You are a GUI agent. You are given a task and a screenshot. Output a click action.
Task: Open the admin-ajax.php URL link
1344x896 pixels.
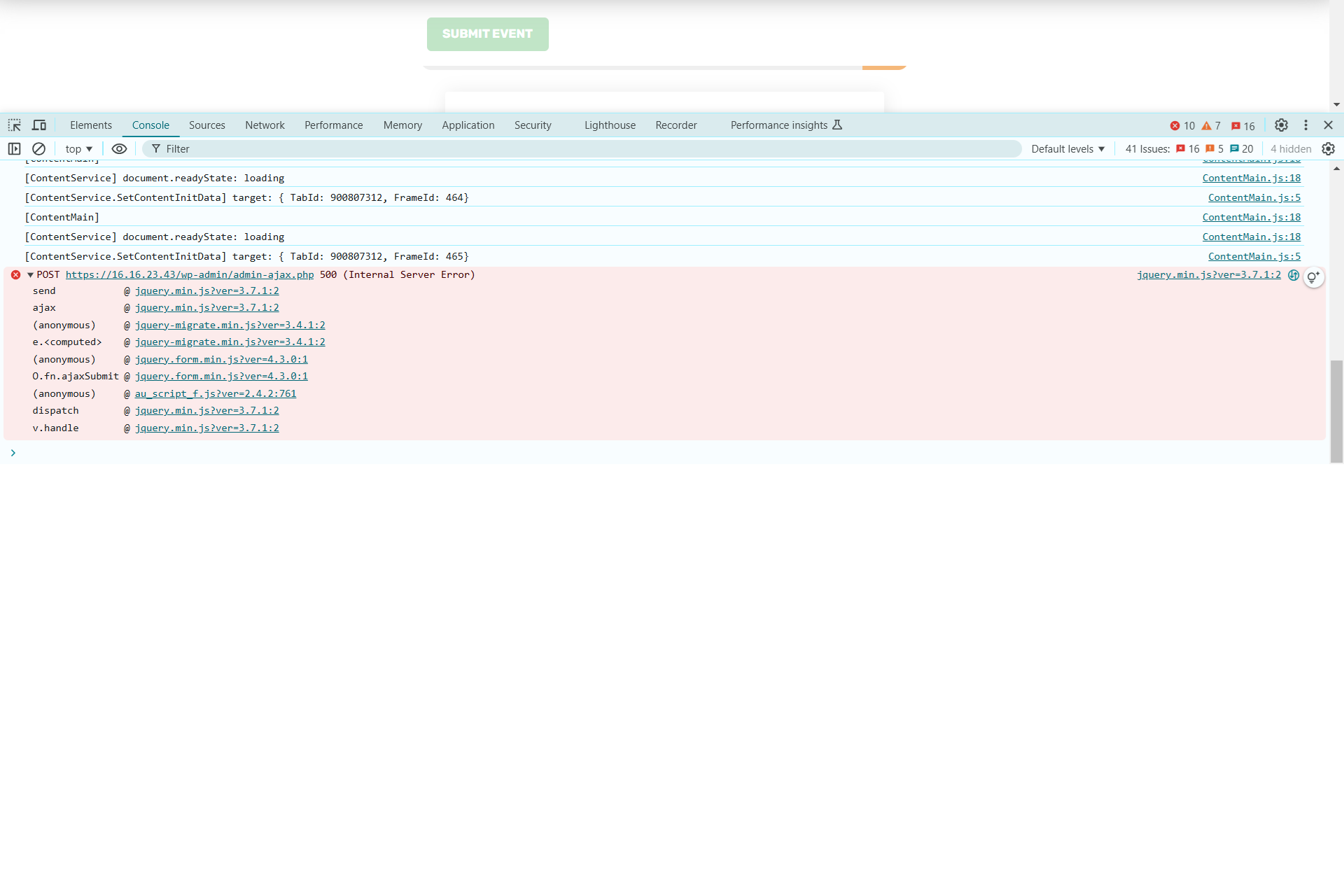[x=190, y=275]
